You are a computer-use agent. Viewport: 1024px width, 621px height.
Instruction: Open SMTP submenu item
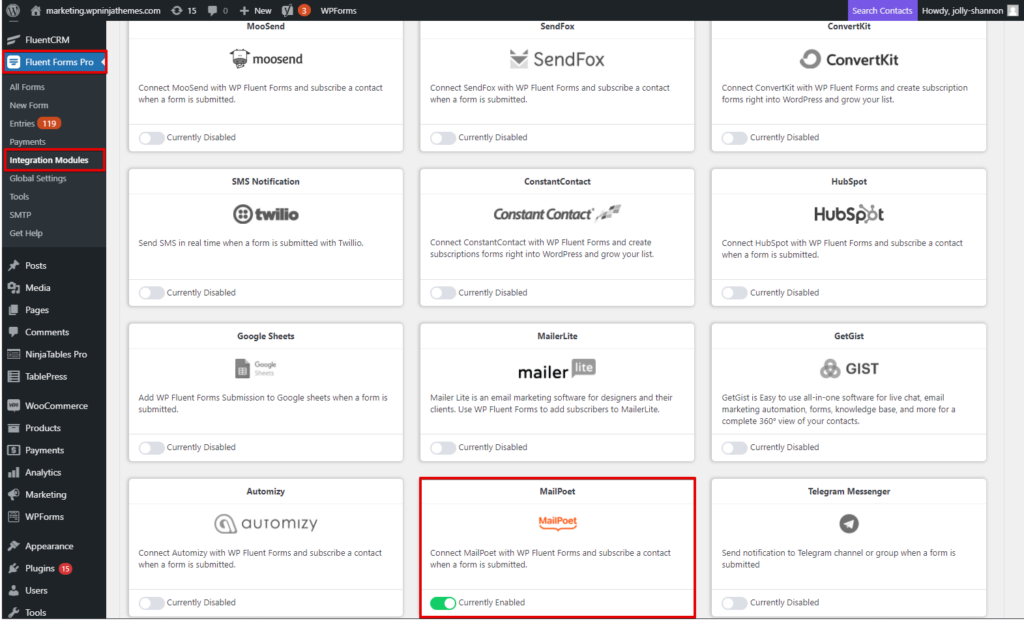pos(20,215)
